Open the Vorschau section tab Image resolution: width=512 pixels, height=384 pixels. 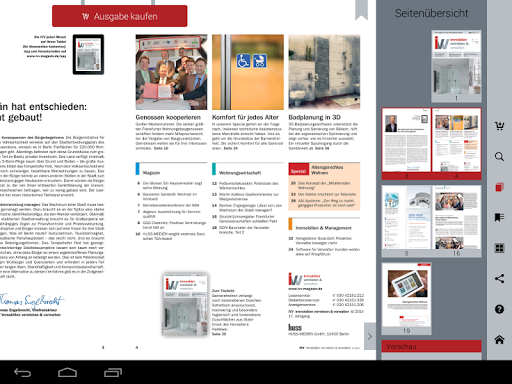(431, 346)
